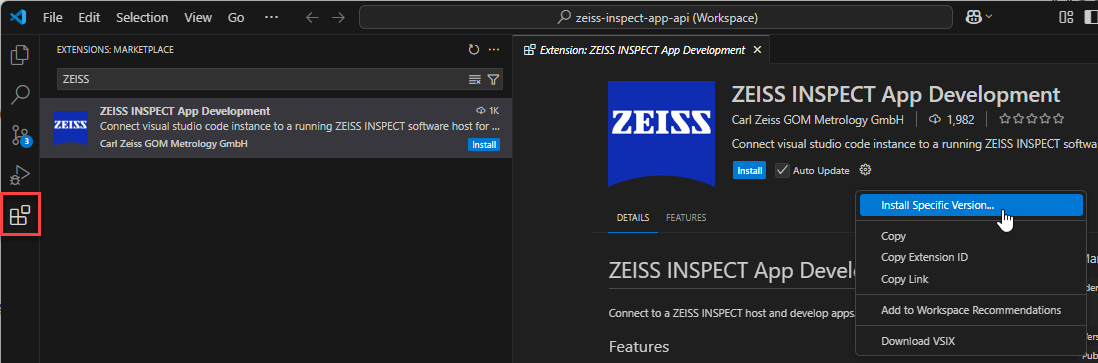Clear extensions search results icon
The width and height of the screenshot is (1098, 363).
[x=475, y=79]
